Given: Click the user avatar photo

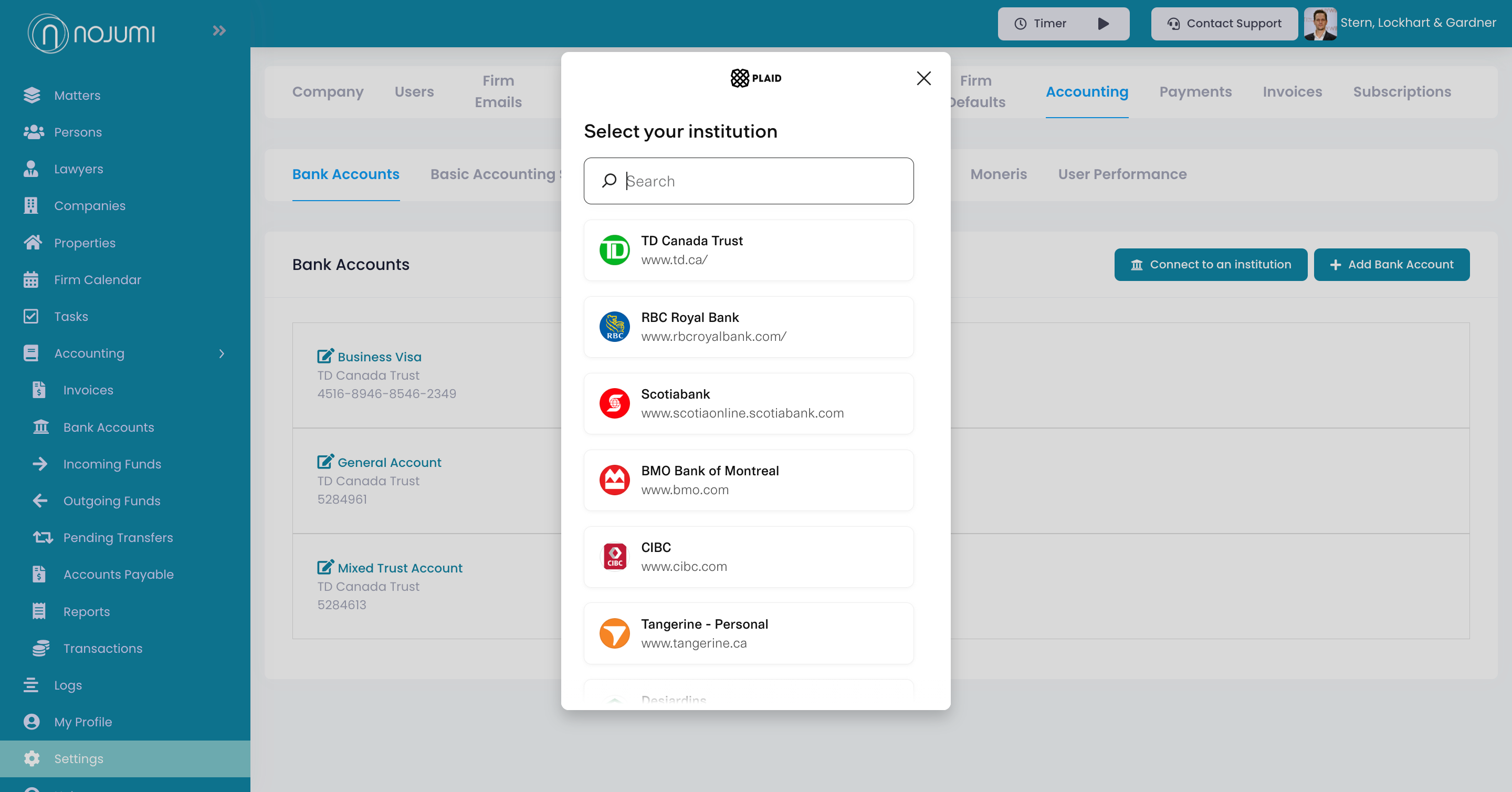Looking at the screenshot, I should (x=1321, y=24).
